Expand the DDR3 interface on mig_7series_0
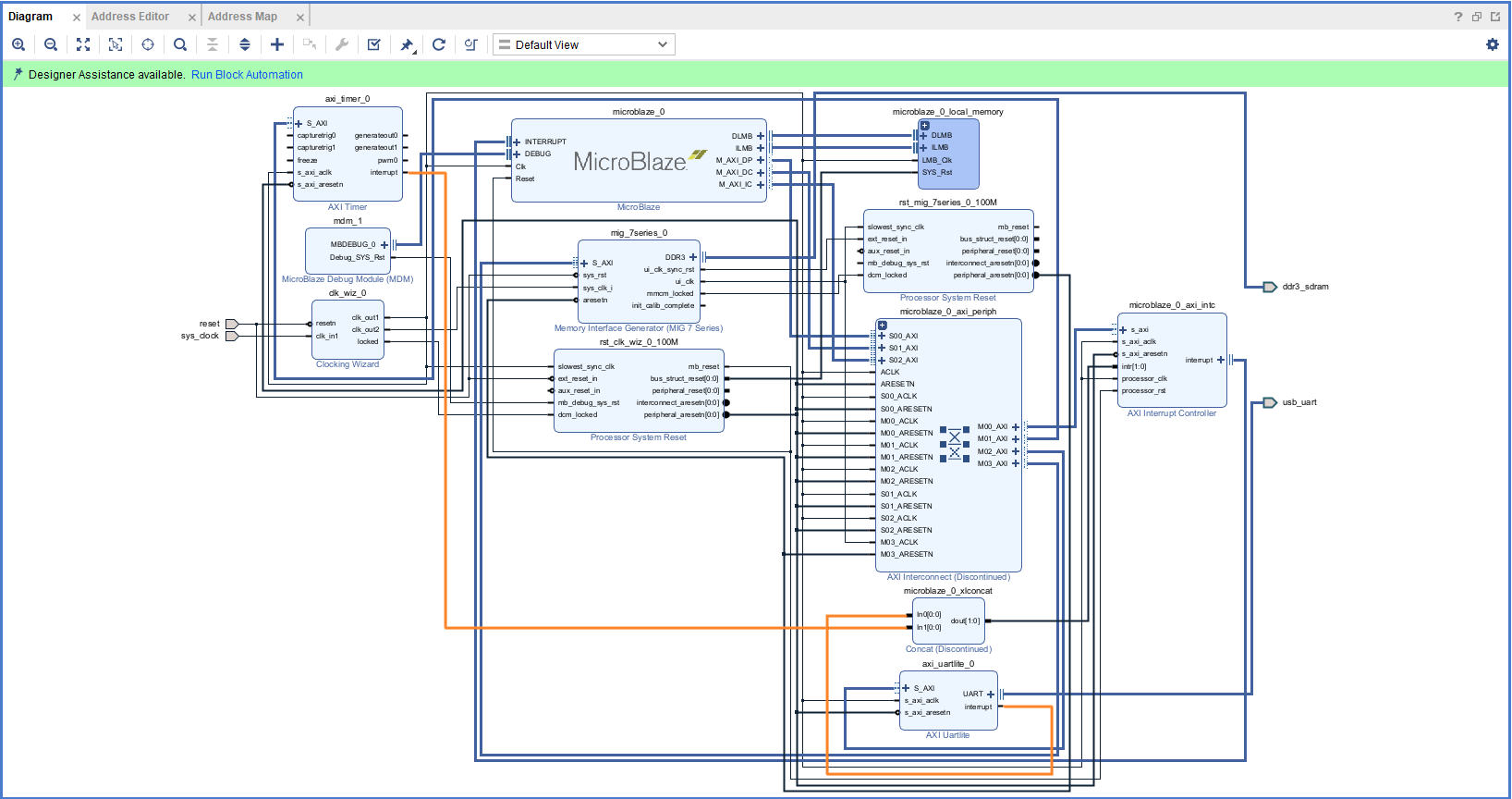This screenshot has height=799, width=1512. point(693,257)
